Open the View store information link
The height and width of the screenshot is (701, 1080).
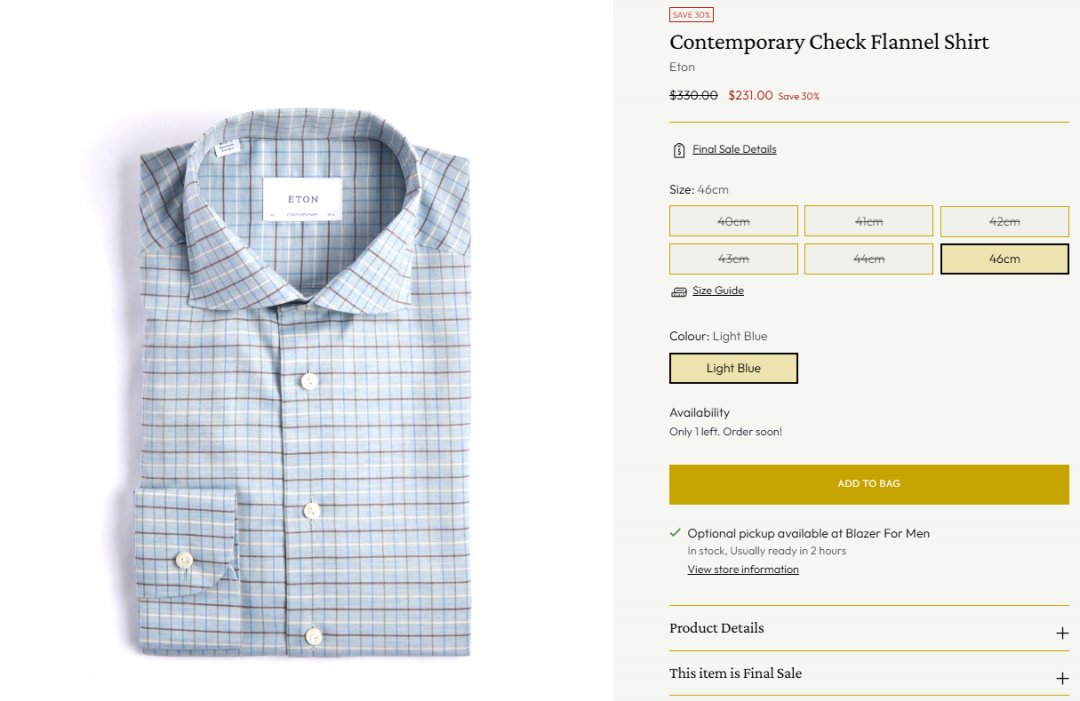(743, 570)
